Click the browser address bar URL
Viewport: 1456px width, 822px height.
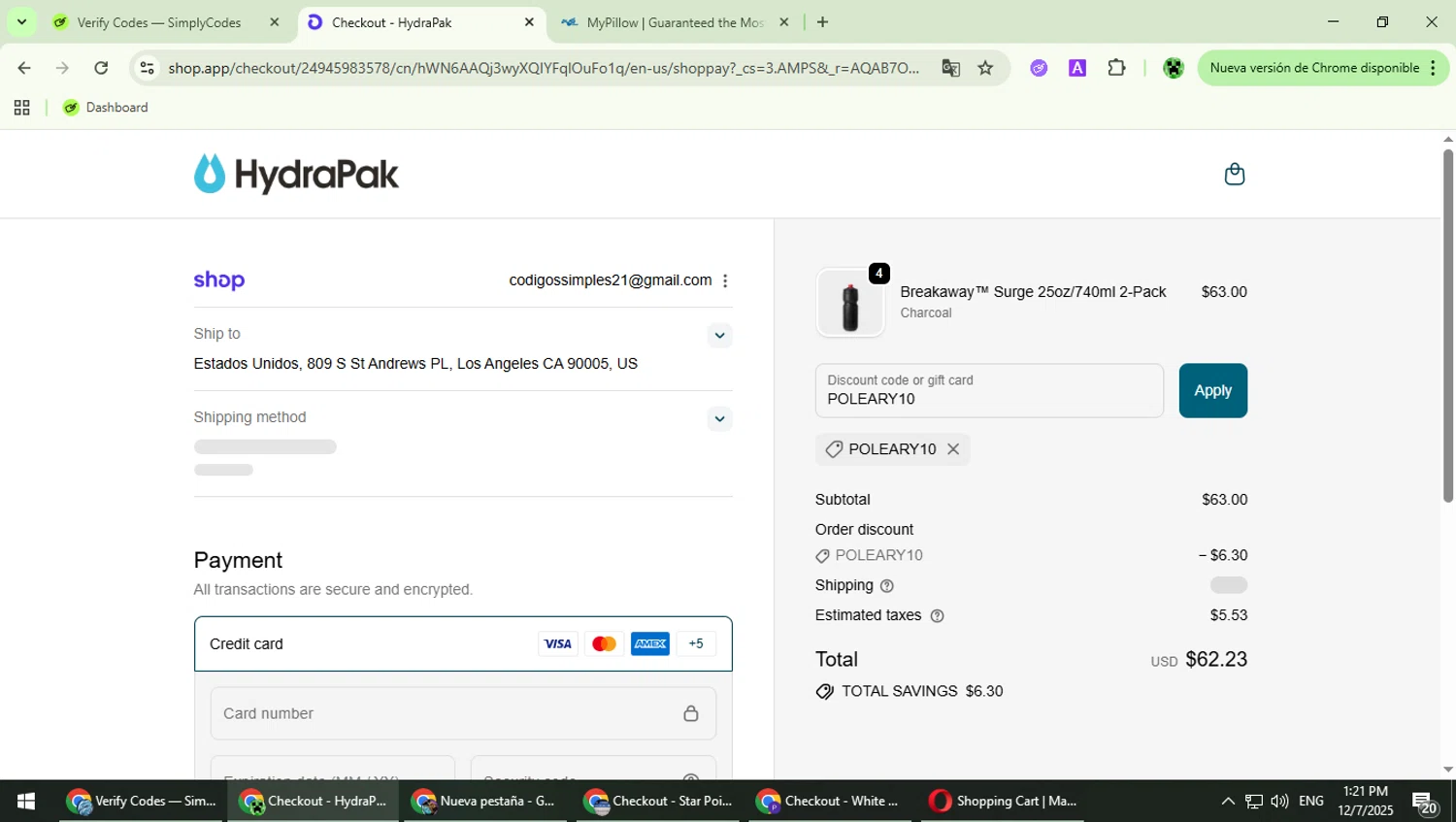pyautogui.click(x=544, y=68)
